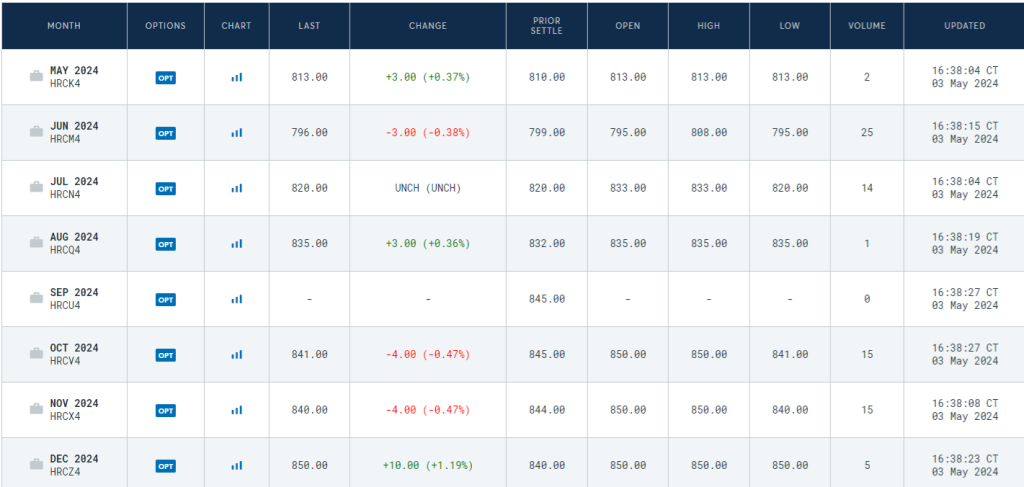This screenshot has height=487, width=1024.
Task: Click the briefcase icon beside MAY 2024
Action: [36, 77]
